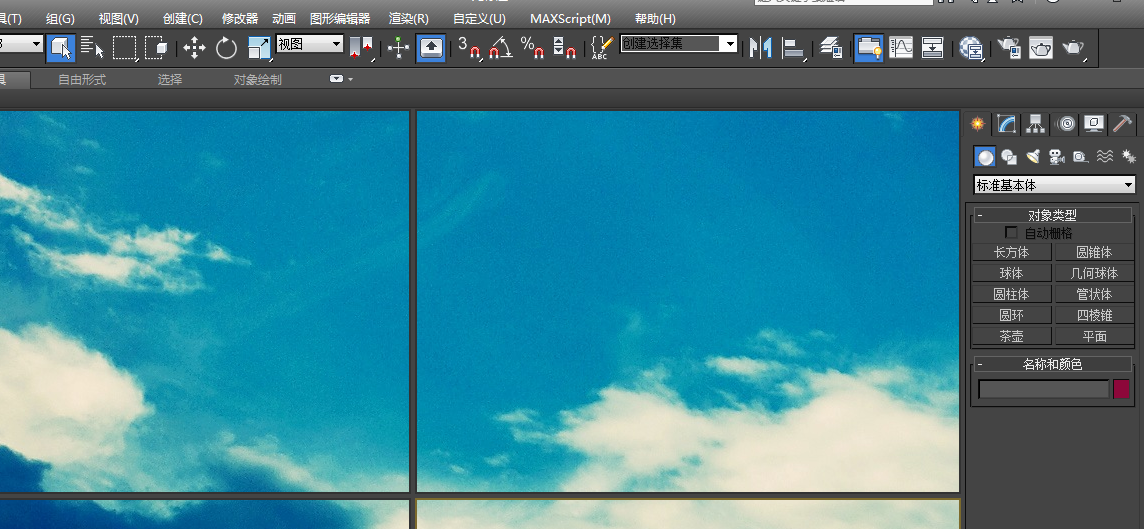Select the Move tool in the toolbar
1144x529 pixels.
coord(194,47)
